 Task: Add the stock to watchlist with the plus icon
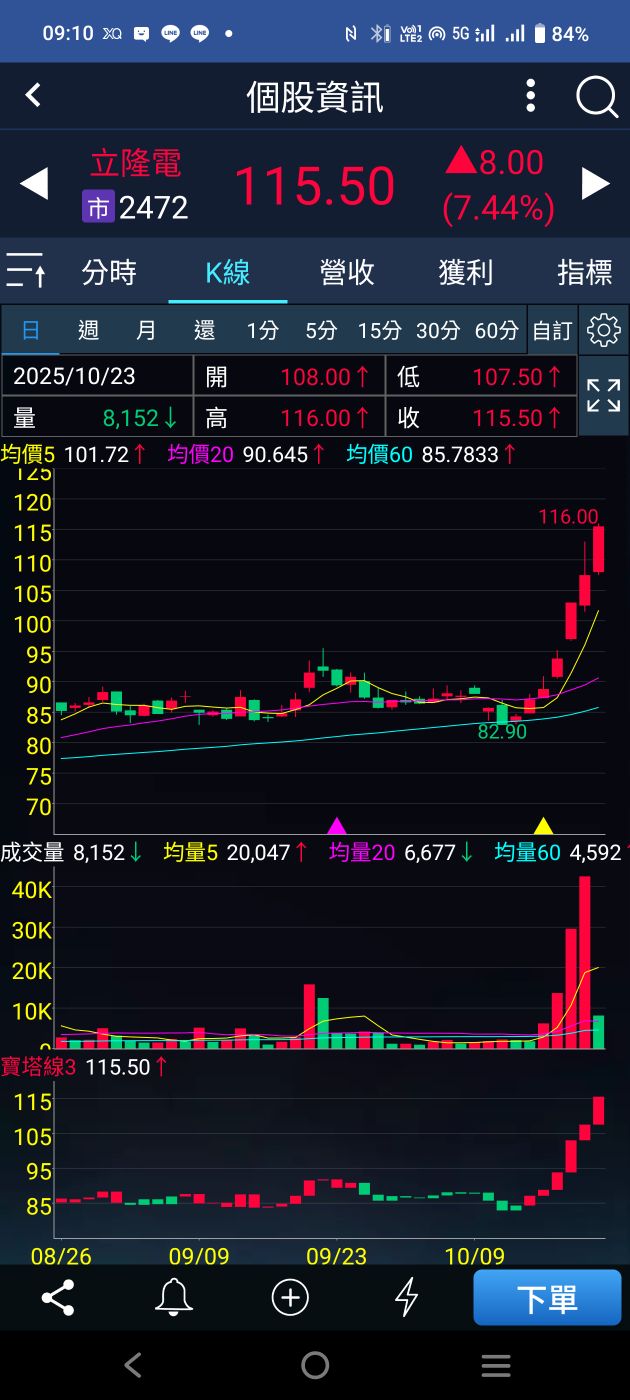(290, 1298)
